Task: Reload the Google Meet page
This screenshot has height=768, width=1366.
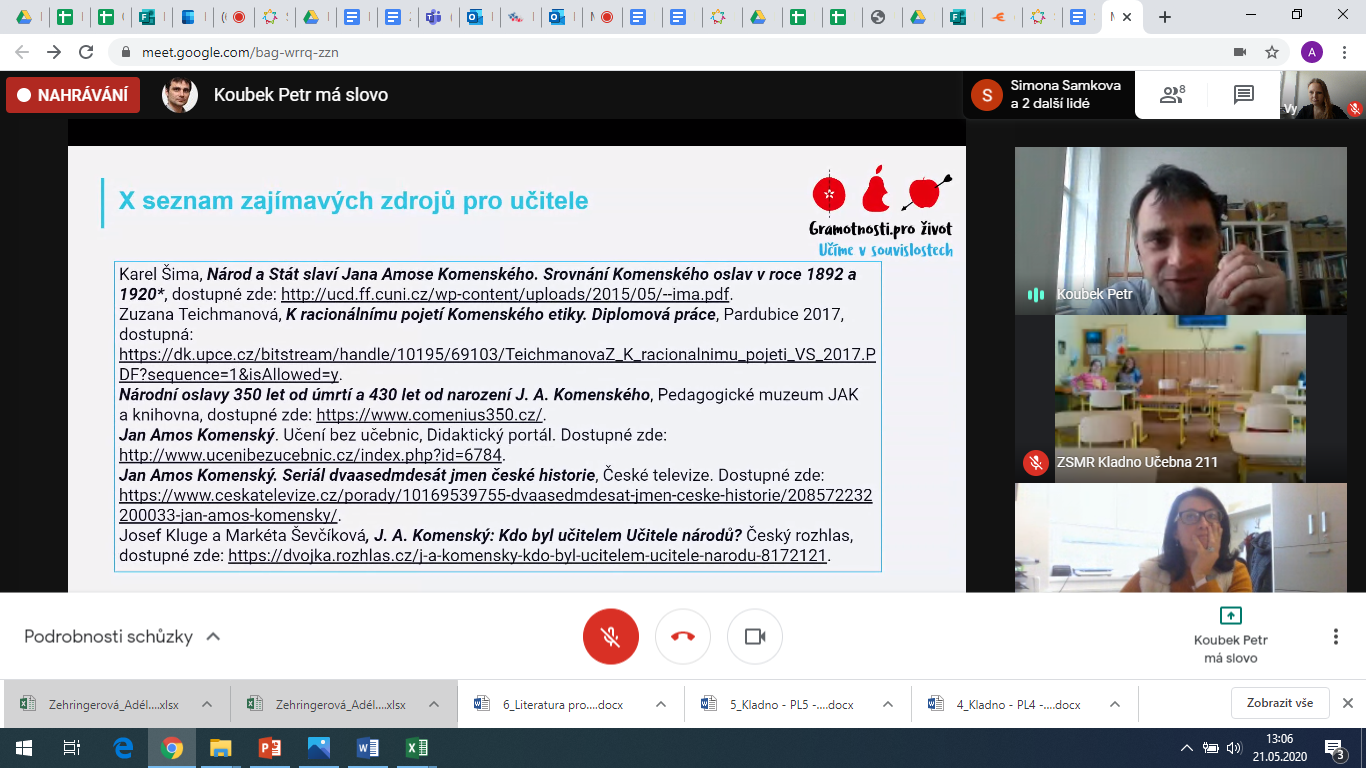Action: (86, 52)
